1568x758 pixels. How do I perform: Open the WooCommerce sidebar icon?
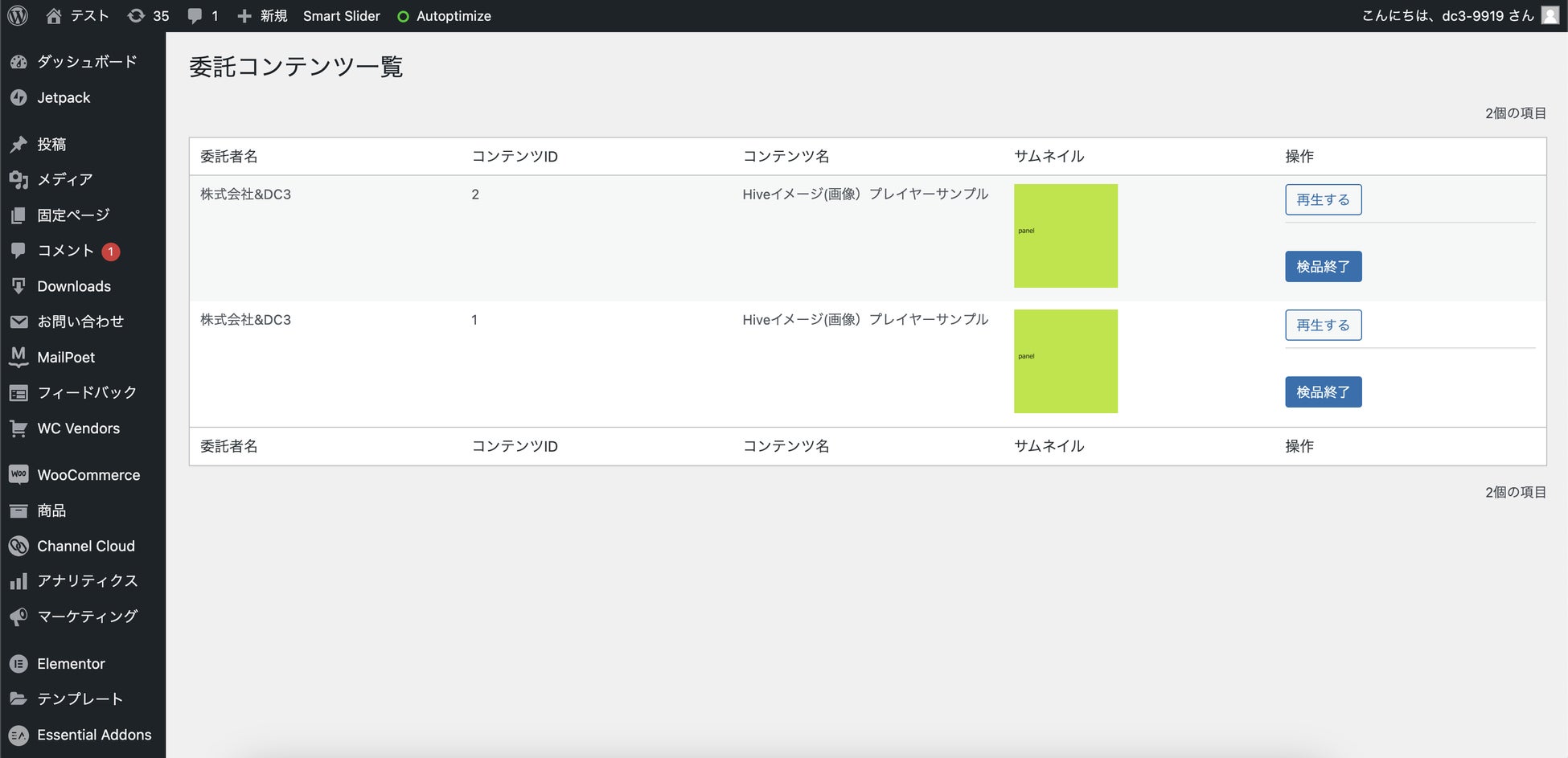pyautogui.click(x=18, y=475)
